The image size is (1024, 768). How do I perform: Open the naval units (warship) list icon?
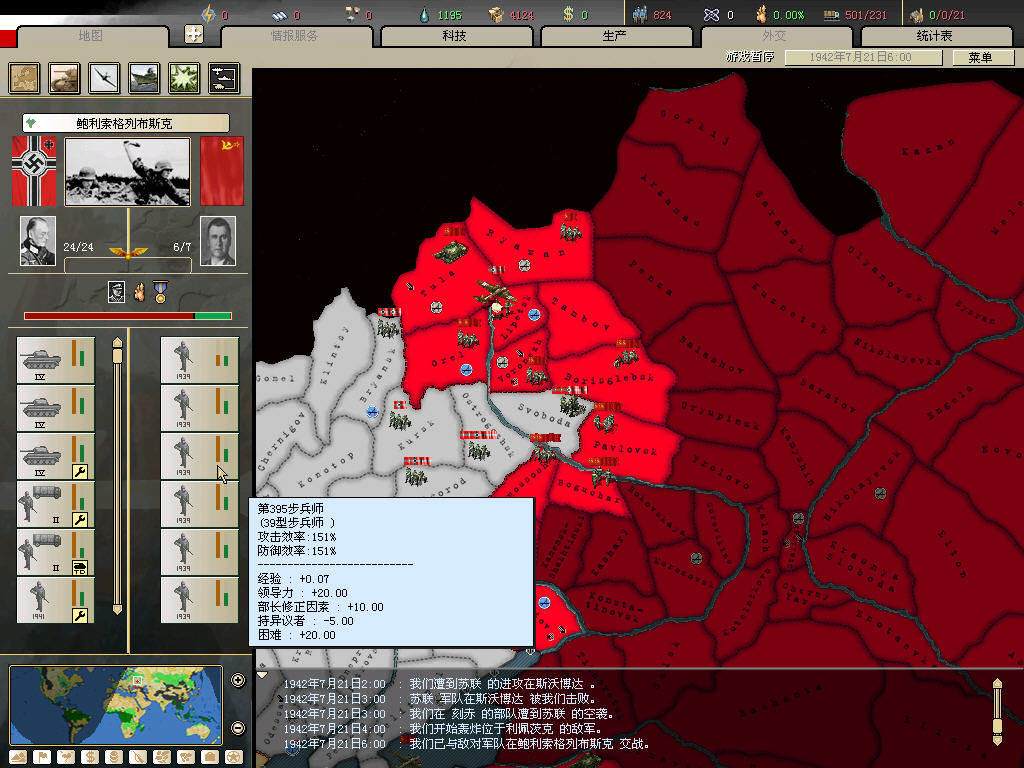[x=144, y=78]
